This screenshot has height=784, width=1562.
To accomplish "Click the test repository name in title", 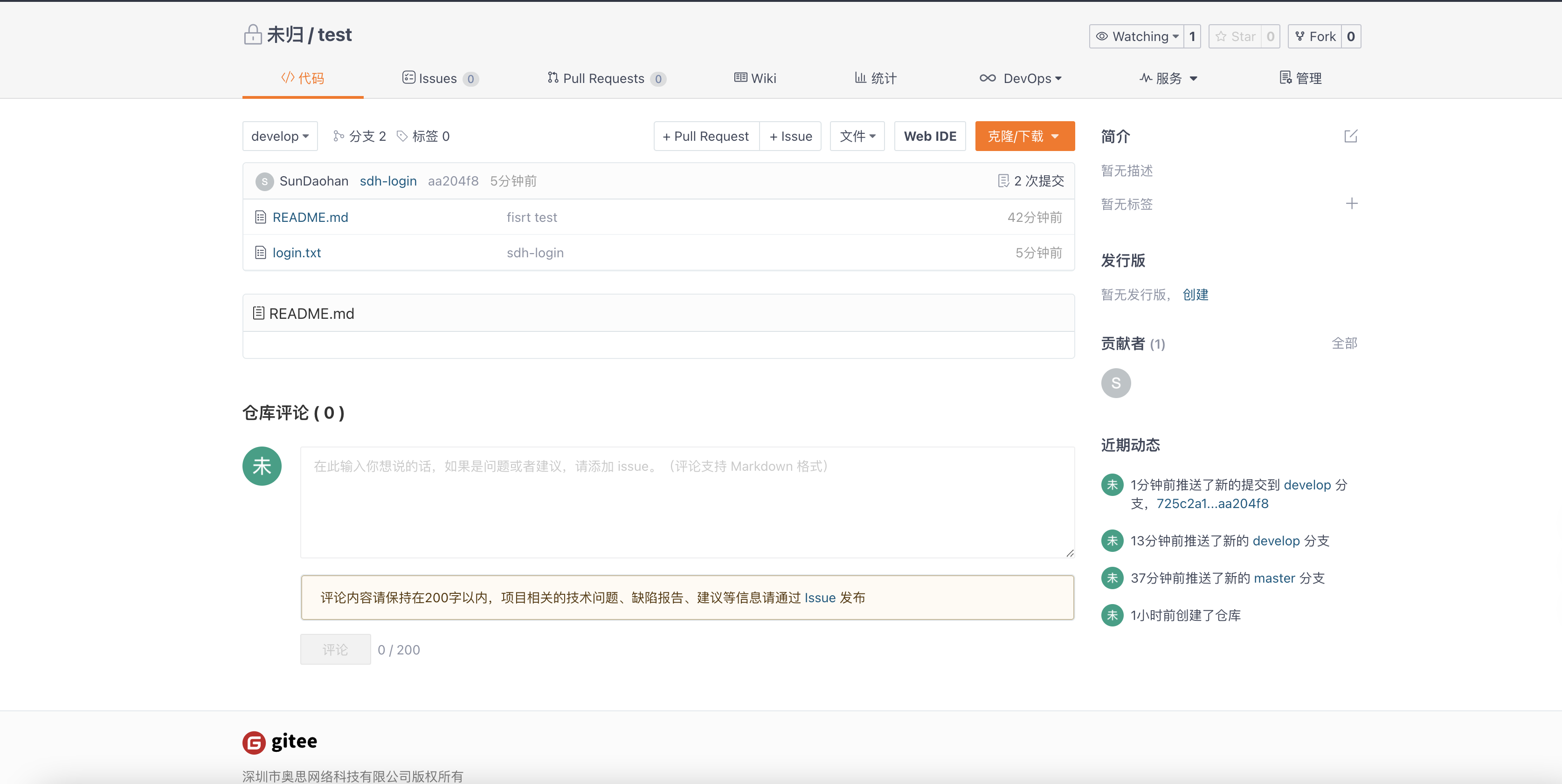I will 335,34.
